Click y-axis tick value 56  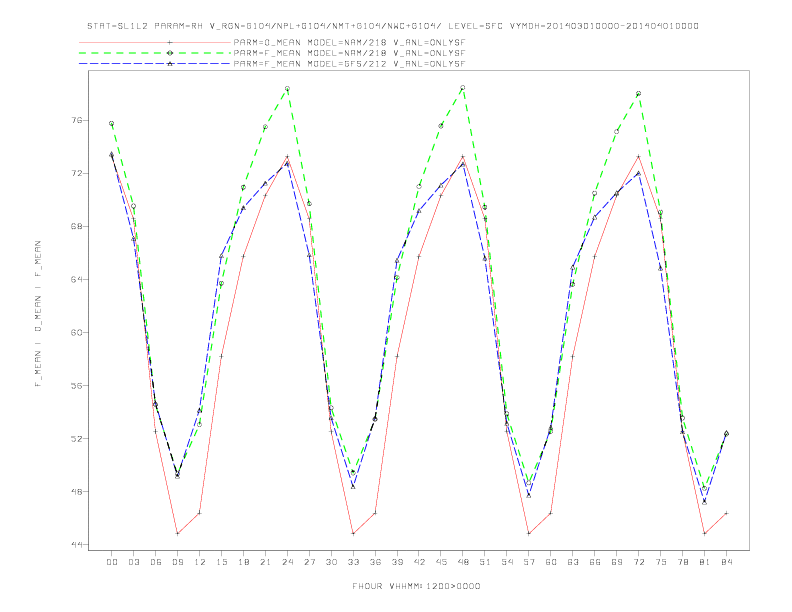coord(76,386)
